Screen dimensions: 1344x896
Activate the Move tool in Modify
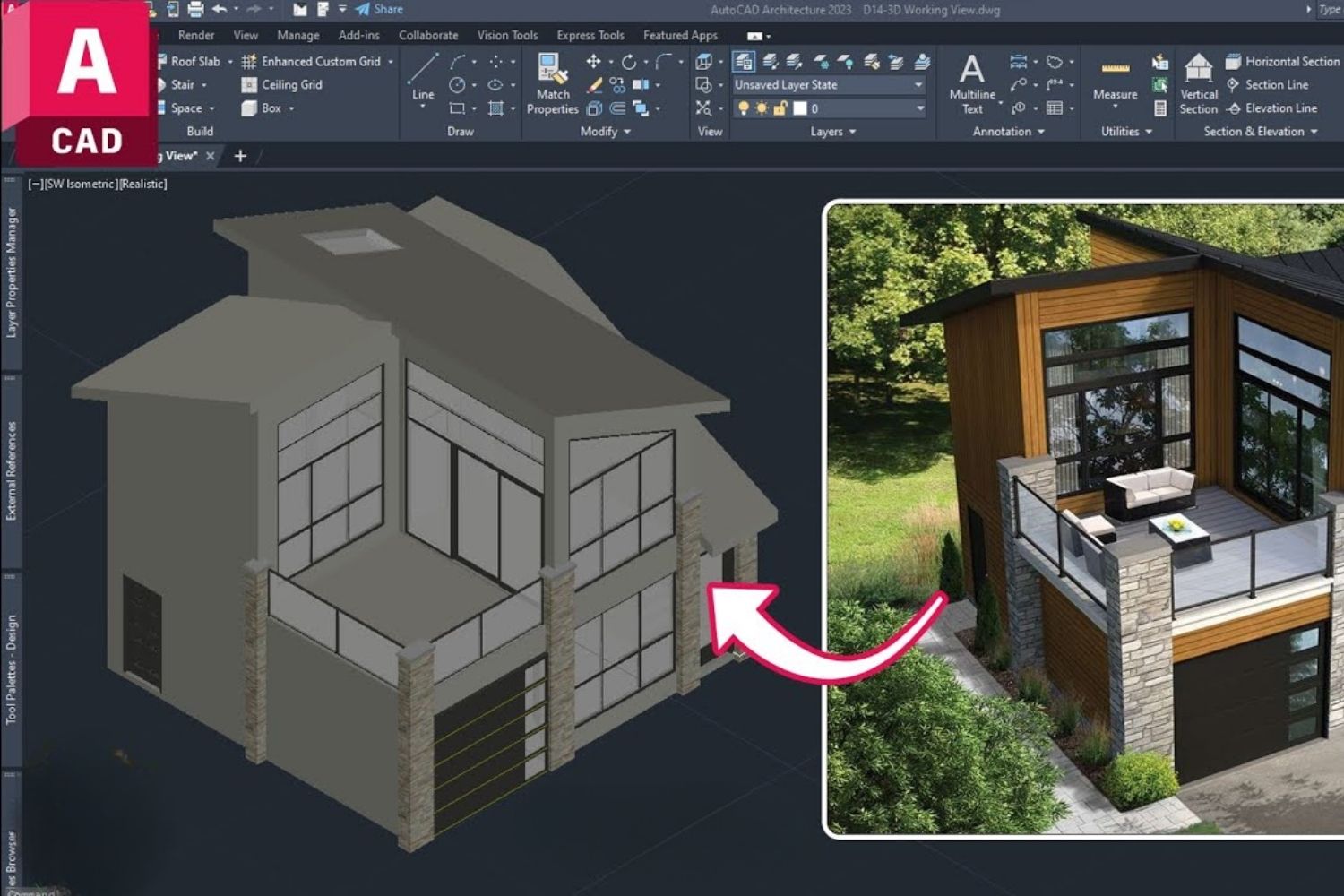(593, 61)
